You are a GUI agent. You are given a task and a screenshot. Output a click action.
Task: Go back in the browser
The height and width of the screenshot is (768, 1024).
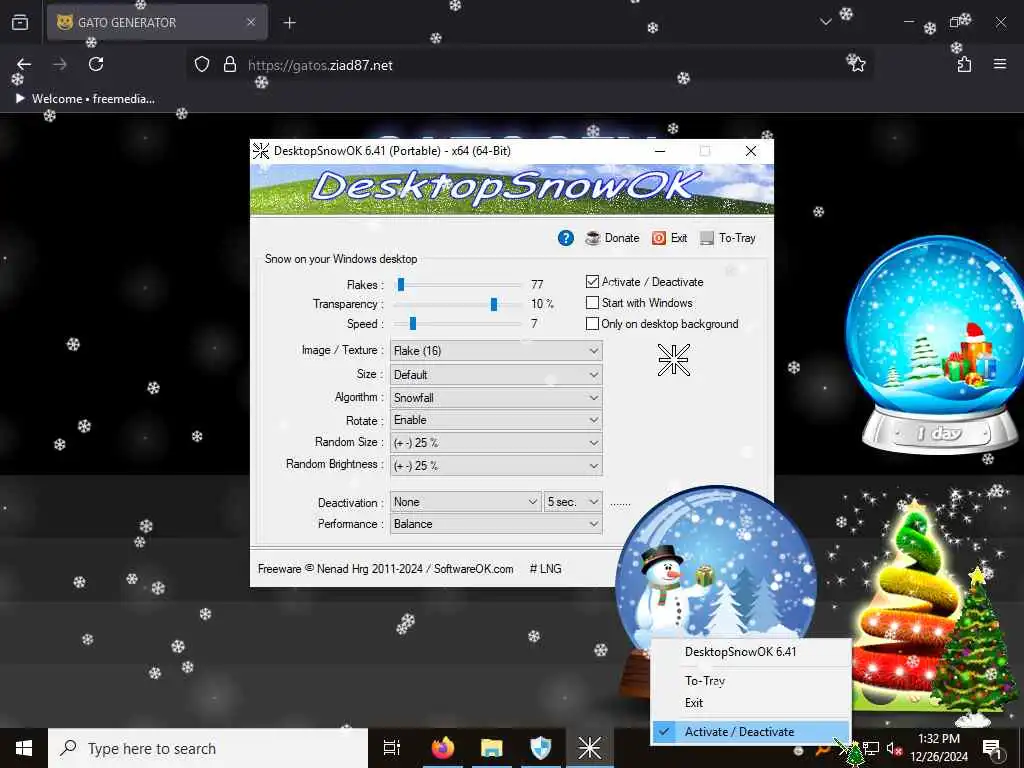coord(24,64)
